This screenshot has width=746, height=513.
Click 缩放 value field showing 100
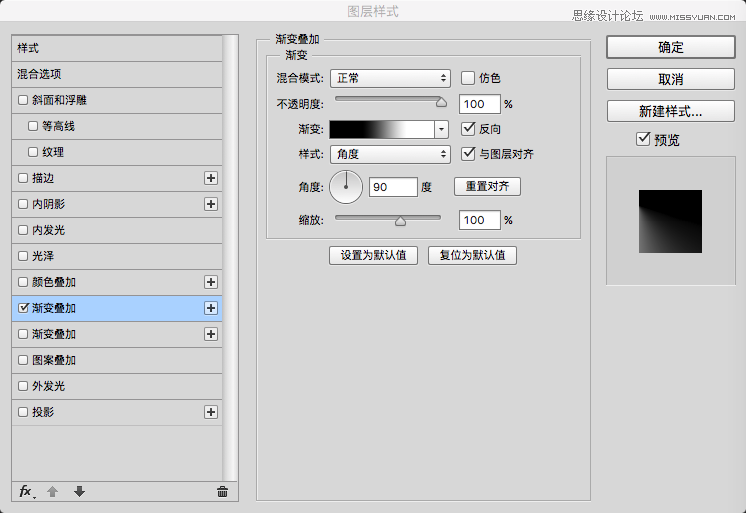tap(480, 220)
